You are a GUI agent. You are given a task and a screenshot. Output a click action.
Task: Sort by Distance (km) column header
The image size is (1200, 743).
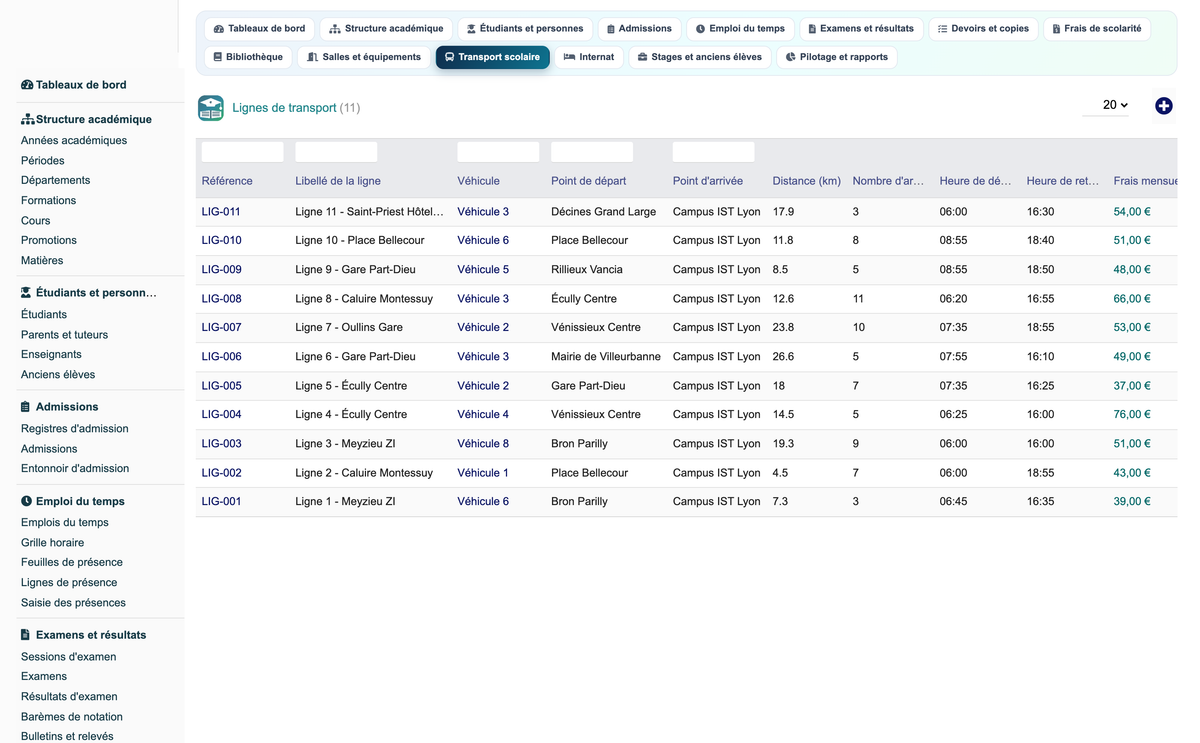806,181
